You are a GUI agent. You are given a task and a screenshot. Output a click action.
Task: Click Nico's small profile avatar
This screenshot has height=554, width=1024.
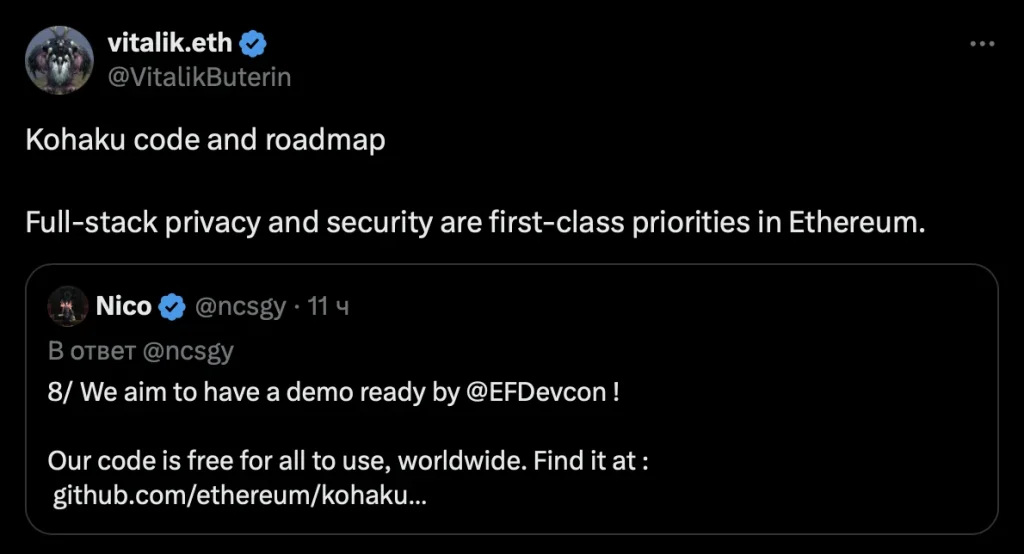coord(67,306)
